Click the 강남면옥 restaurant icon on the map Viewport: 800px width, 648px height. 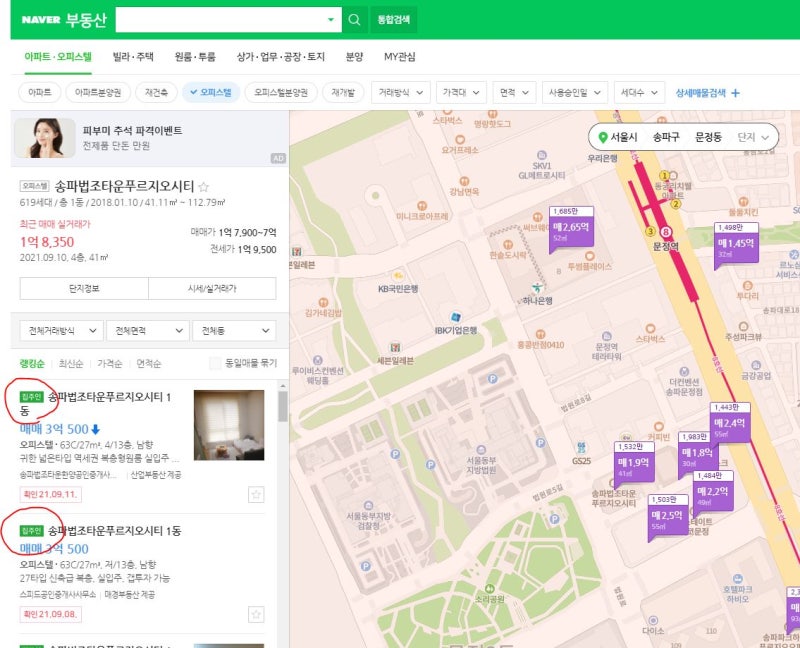pyautogui.click(x=464, y=181)
